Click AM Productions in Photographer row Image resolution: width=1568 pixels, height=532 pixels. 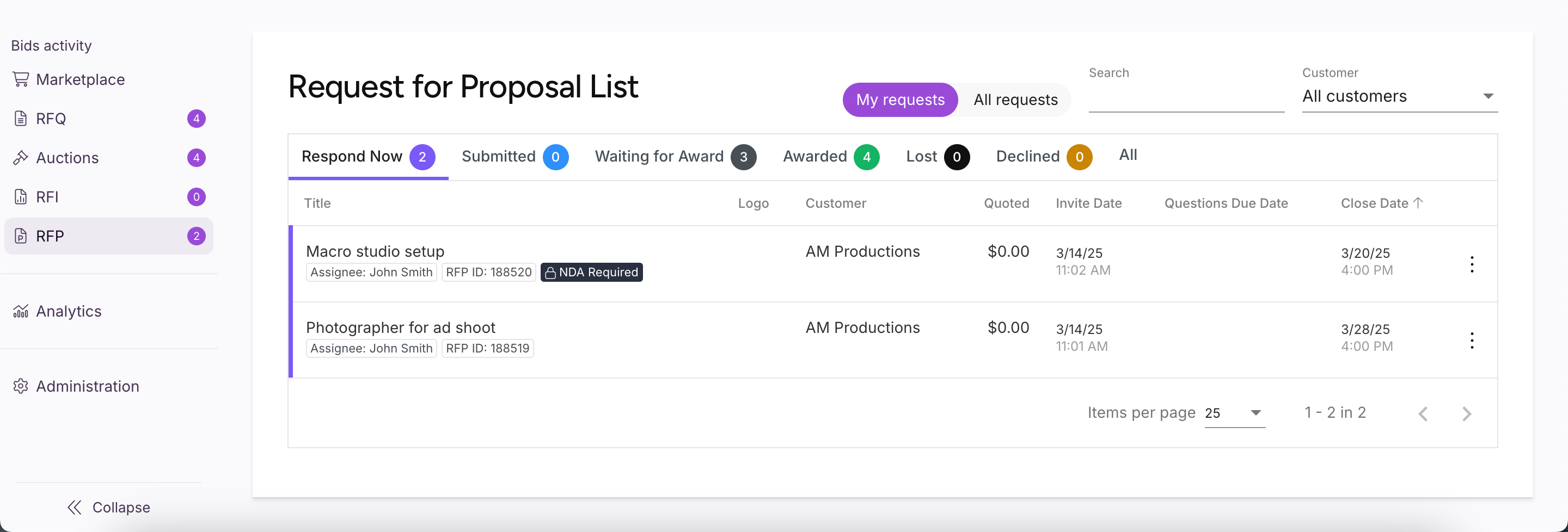coord(862,327)
